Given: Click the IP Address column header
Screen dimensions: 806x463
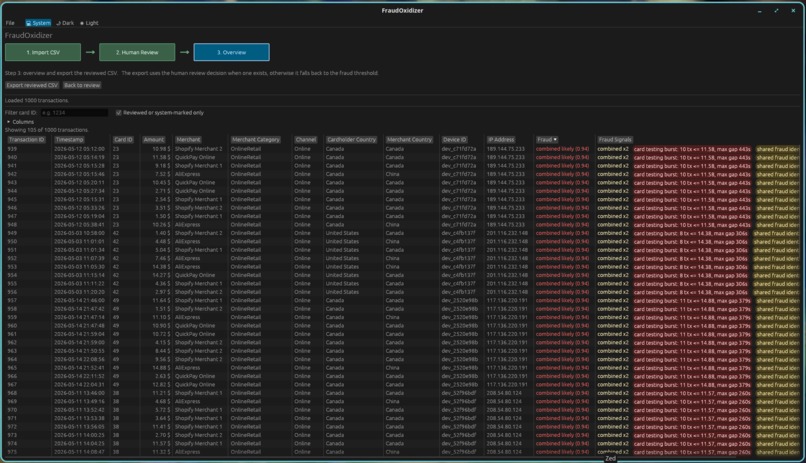Looking at the screenshot, I should (501, 140).
